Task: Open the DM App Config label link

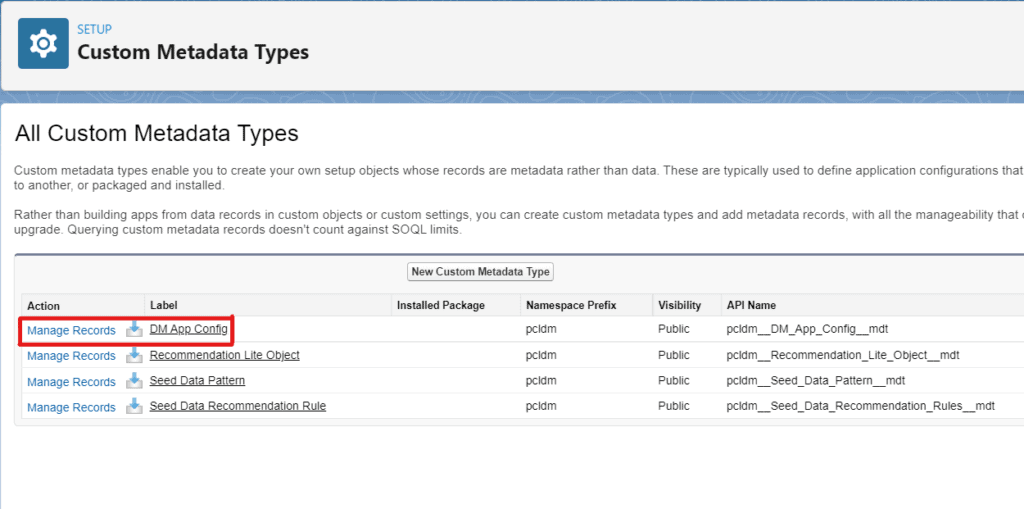Action: tap(189, 329)
